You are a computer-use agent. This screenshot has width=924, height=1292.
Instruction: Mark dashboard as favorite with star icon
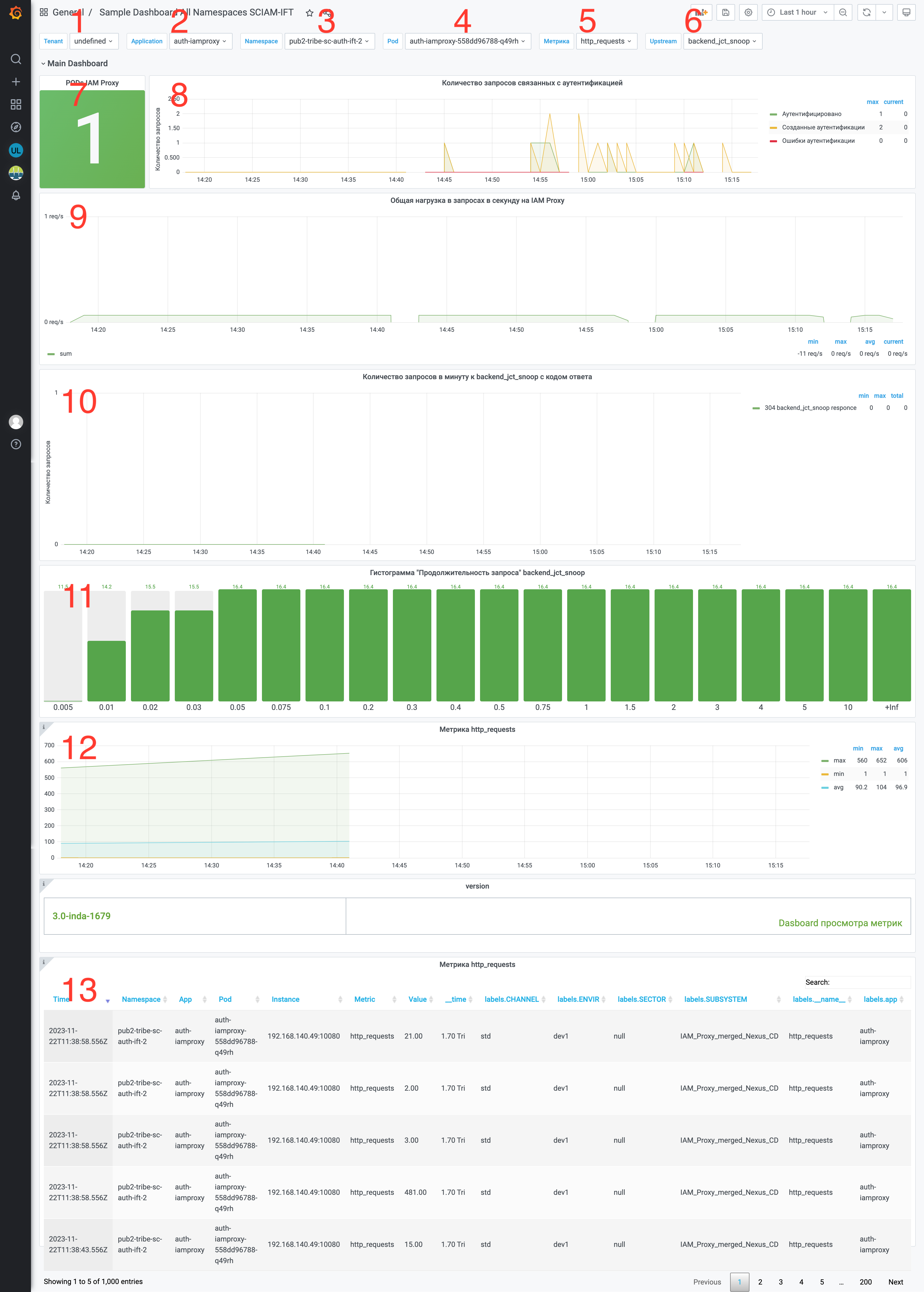tap(310, 13)
